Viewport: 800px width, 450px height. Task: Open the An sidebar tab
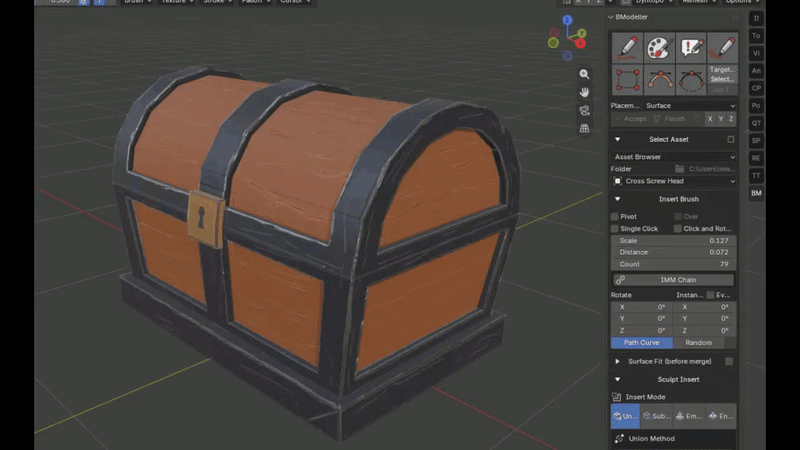coord(756,71)
